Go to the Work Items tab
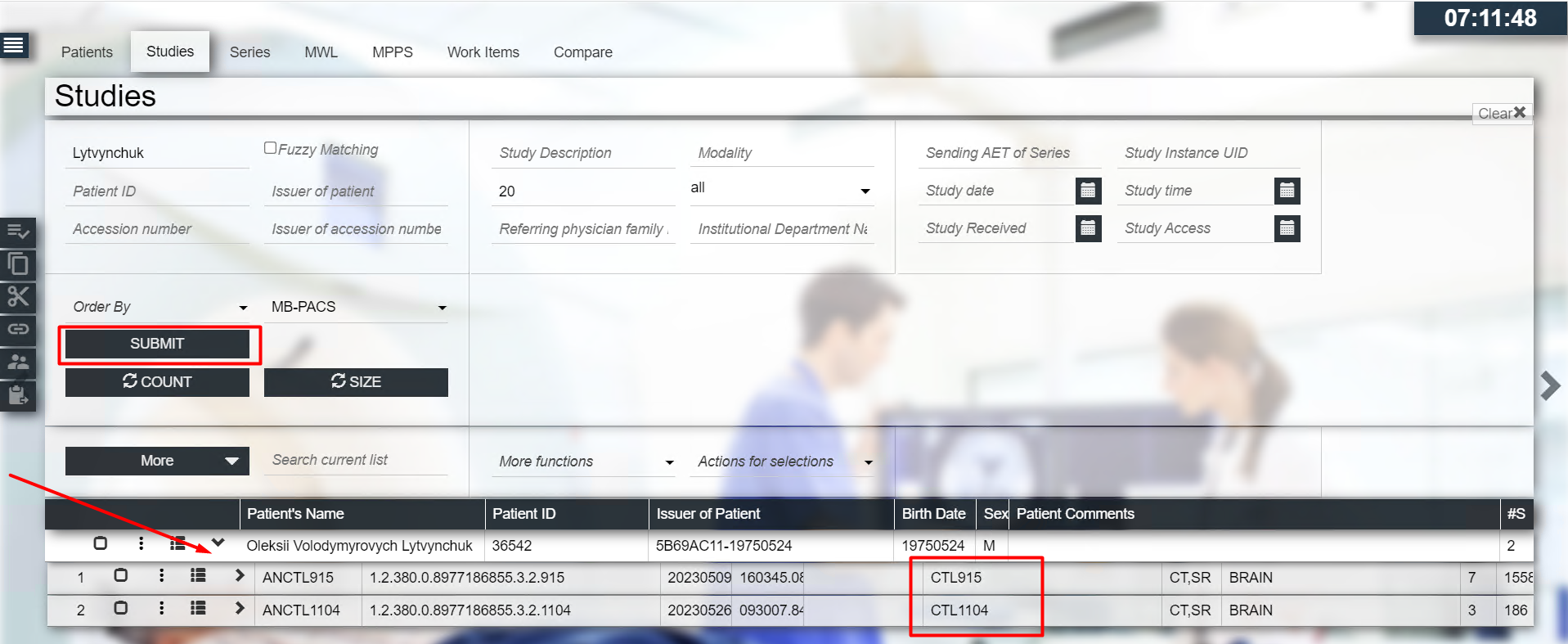Screen dimensions: 1568x644 pos(483,52)
